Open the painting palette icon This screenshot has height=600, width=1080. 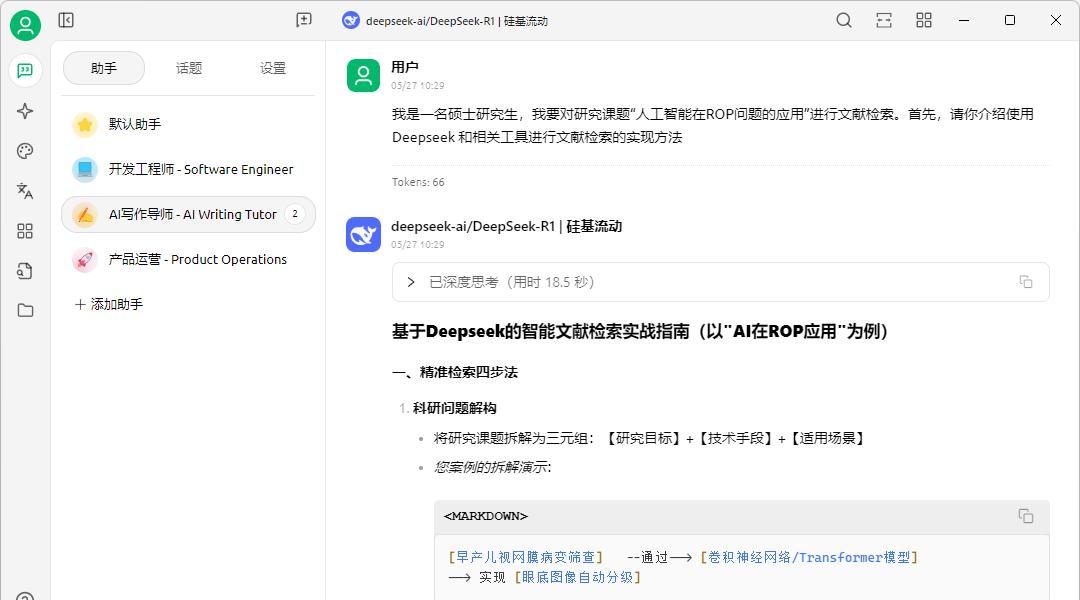tap(25, 151)
